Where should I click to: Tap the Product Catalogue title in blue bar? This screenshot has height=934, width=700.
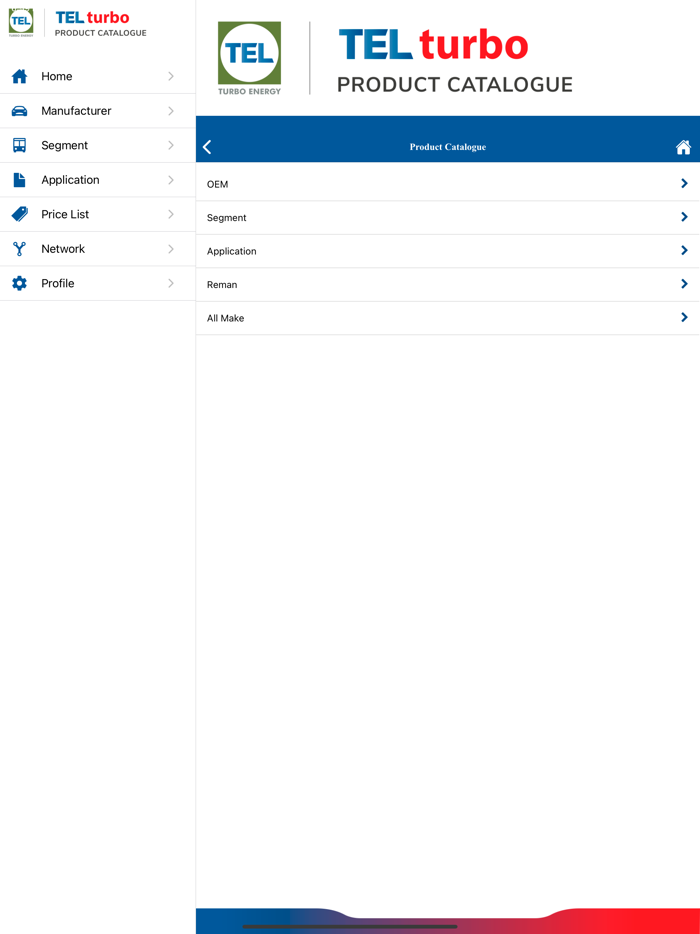448,147
